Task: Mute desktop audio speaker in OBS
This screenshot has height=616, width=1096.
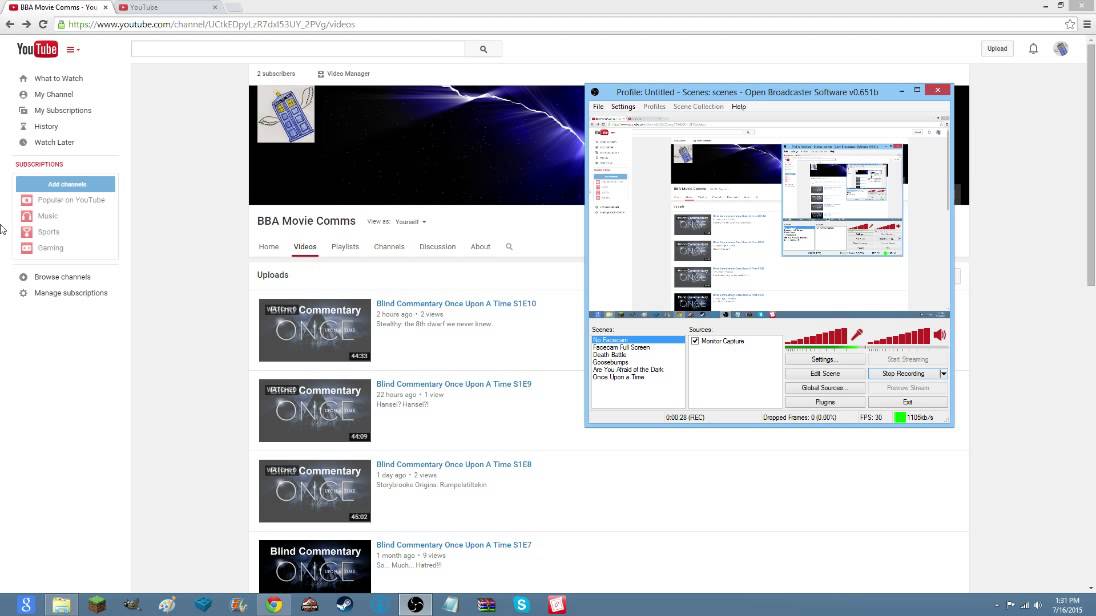Action: [x=940, y=335]
